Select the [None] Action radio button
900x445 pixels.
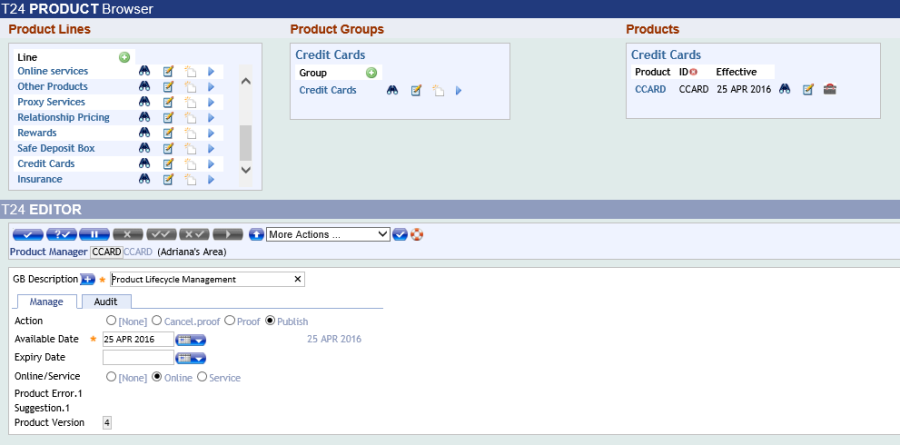[x=111, y=321]
